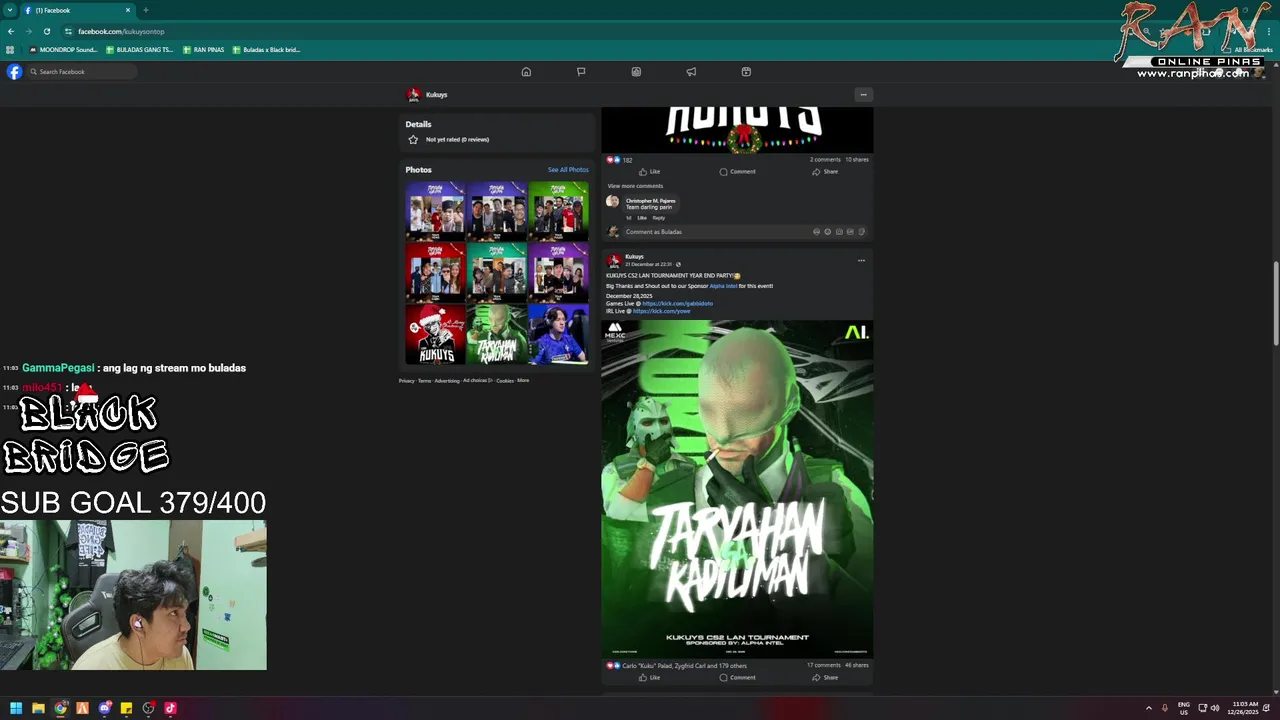Screen dimensions: 1280x720
Task: Comment on the Taryahan tournament post
Action: [x=737, y=678]
